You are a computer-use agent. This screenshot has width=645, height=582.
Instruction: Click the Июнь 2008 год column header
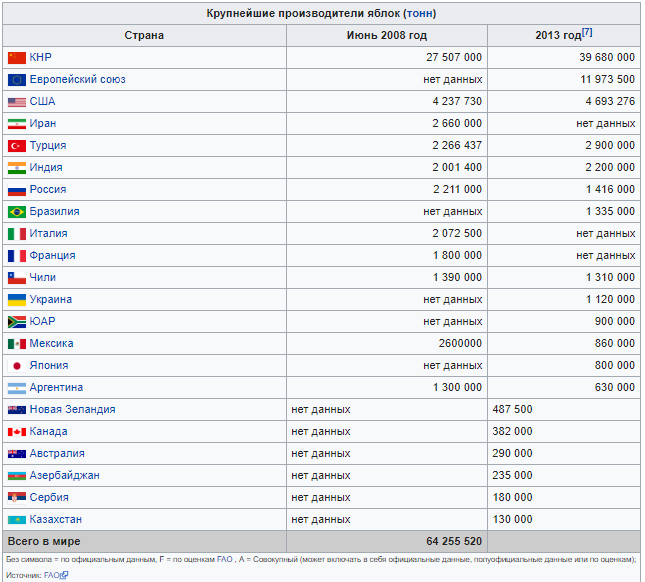click(387, 36)
